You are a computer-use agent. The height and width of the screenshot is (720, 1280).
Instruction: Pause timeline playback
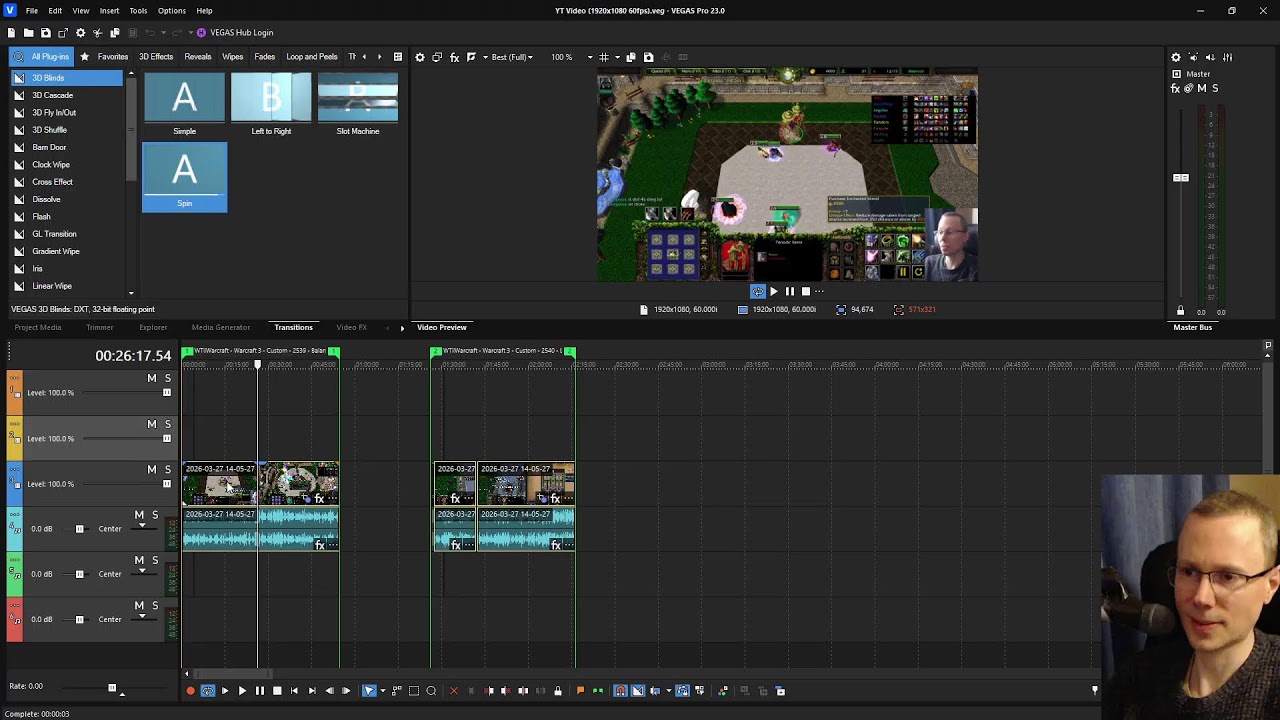tap(259, 691)
